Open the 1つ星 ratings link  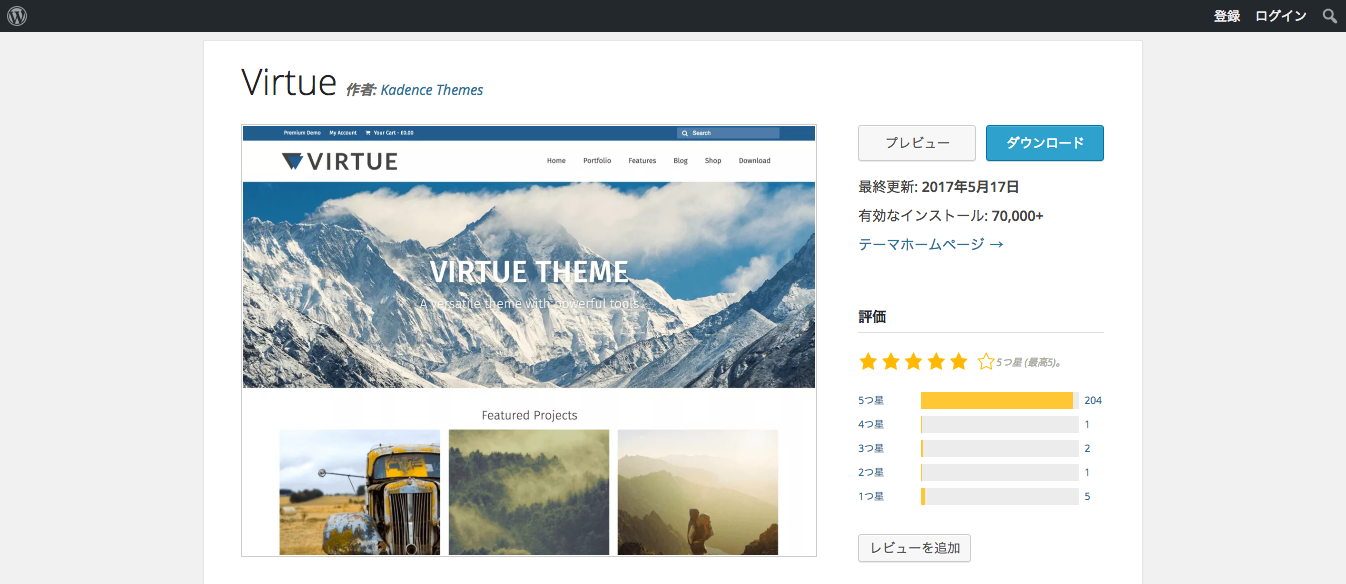[871, 496]
